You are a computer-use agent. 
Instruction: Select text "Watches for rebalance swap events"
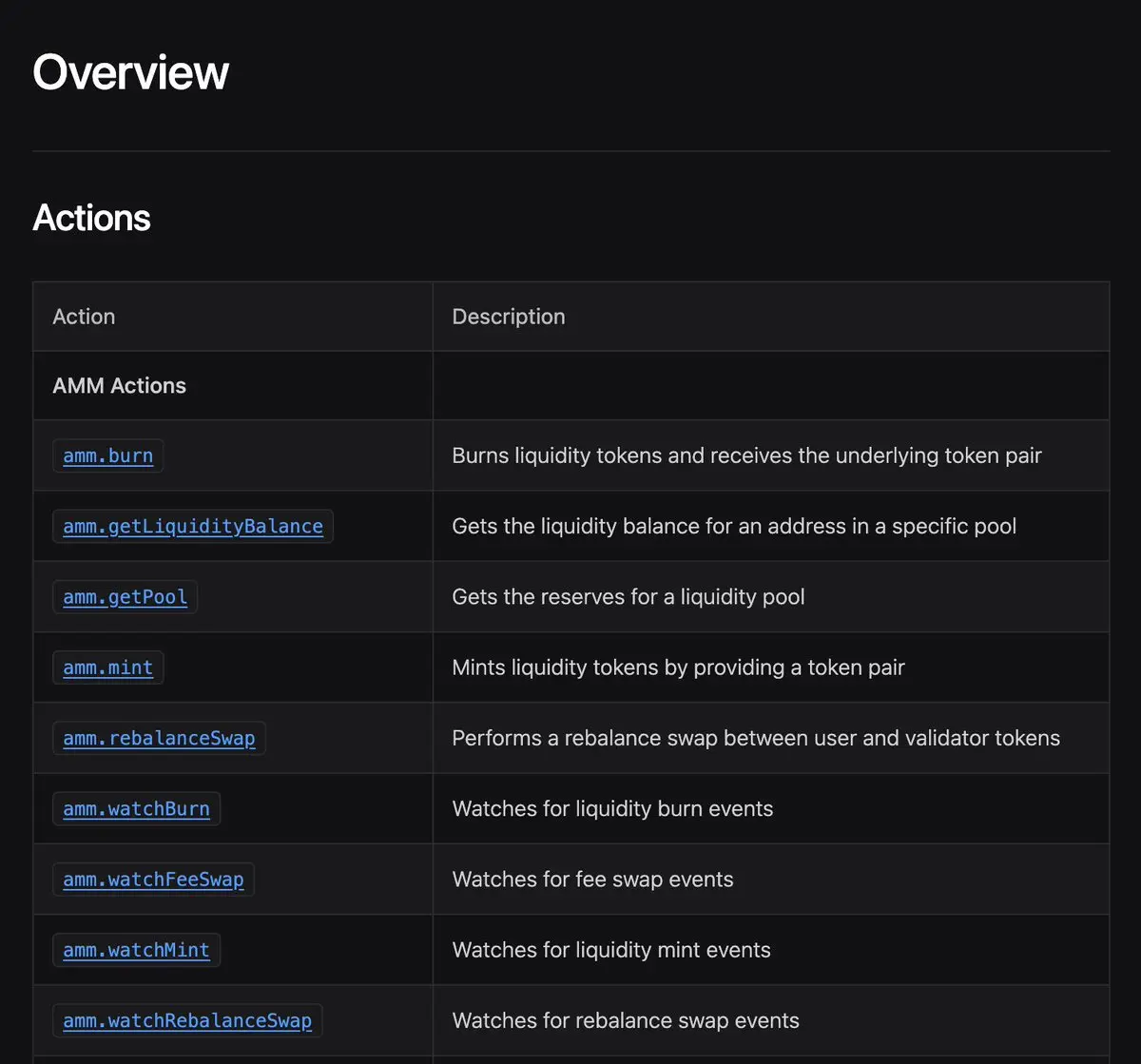click(626, 1020)
